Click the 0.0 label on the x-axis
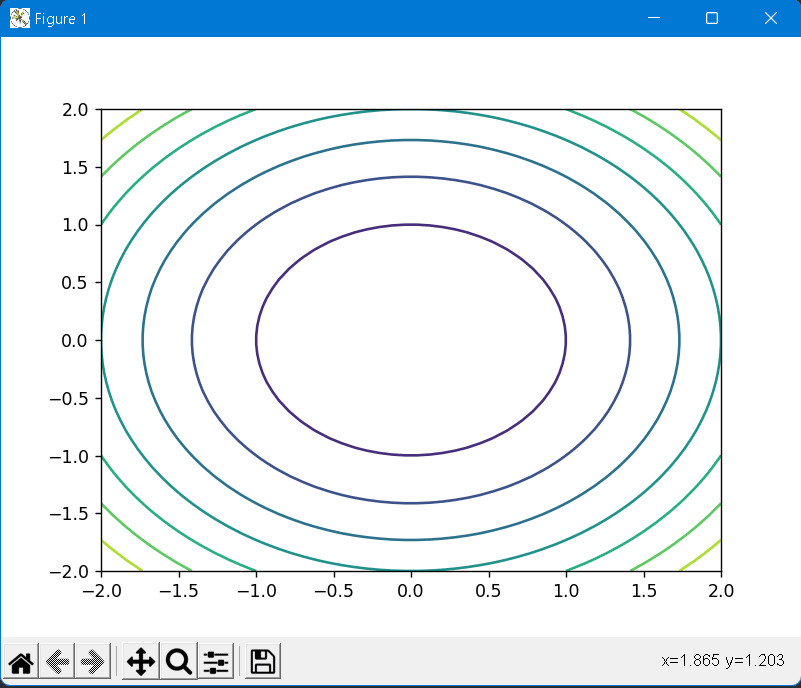 [411, 591]
